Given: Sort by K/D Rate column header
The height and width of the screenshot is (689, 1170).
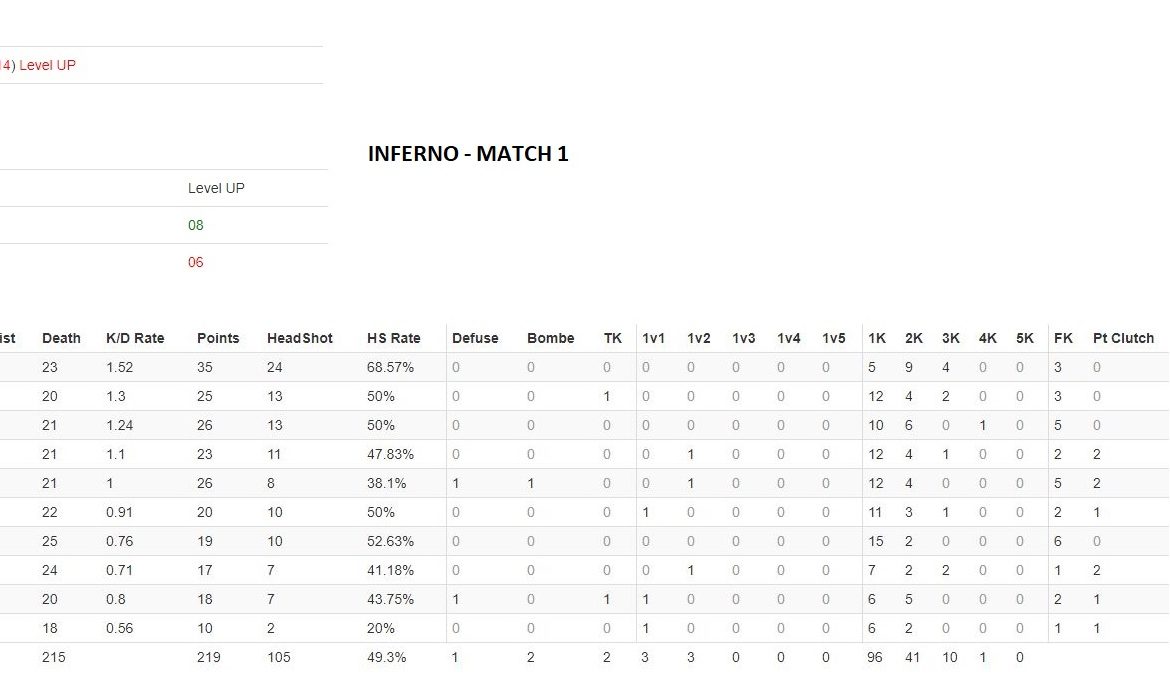Looking at the screenshot, I should point(135,338).
